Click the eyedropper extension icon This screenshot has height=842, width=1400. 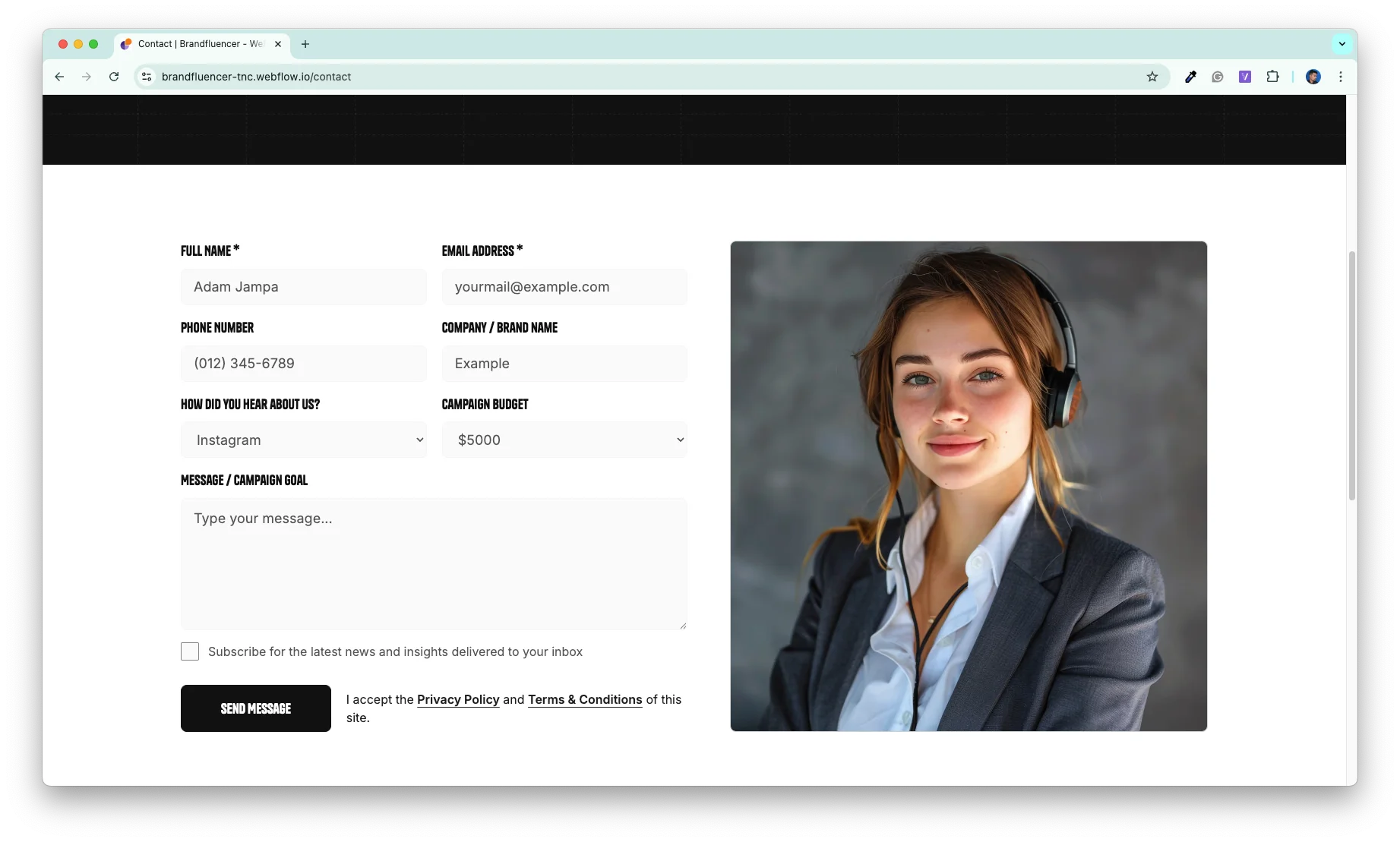(x=1190, y=77)
